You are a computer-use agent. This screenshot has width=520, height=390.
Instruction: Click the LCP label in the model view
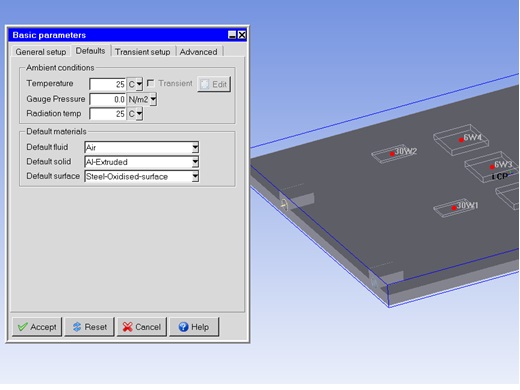(500, 176)
